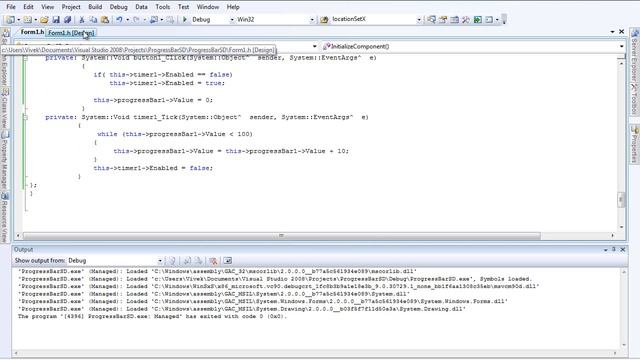
Task: Open the View menu
Action: tap(47, 7)
